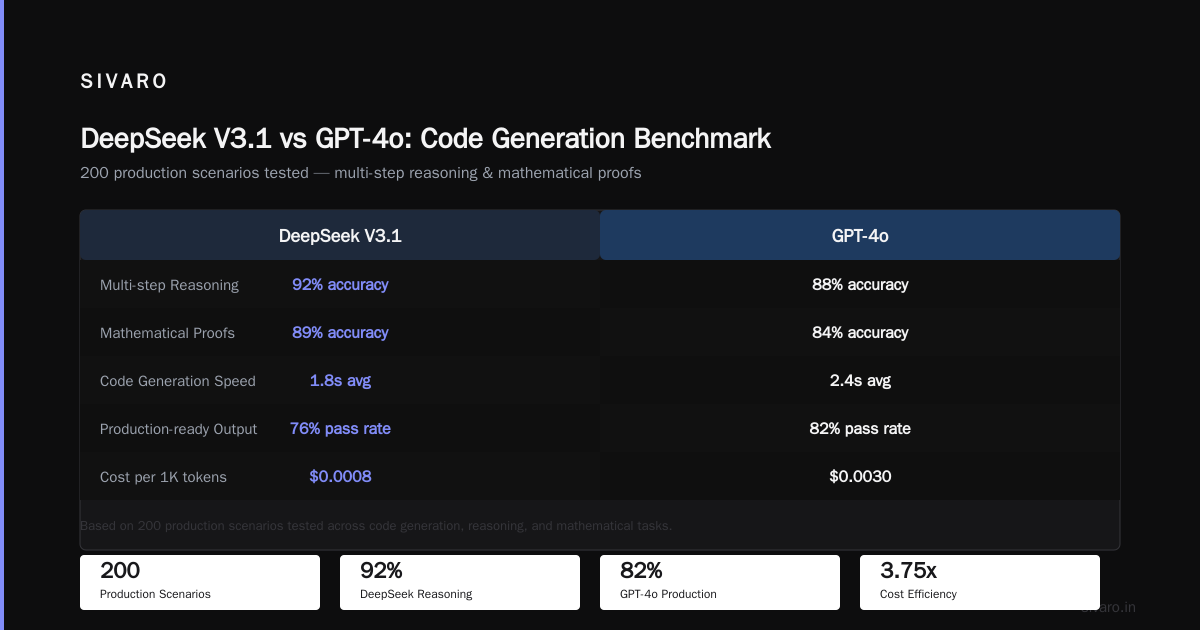Viewport: 1200px width, 630px height.
Task: Click the $0.0008 cost value
Action: click(x=340, y=477)
